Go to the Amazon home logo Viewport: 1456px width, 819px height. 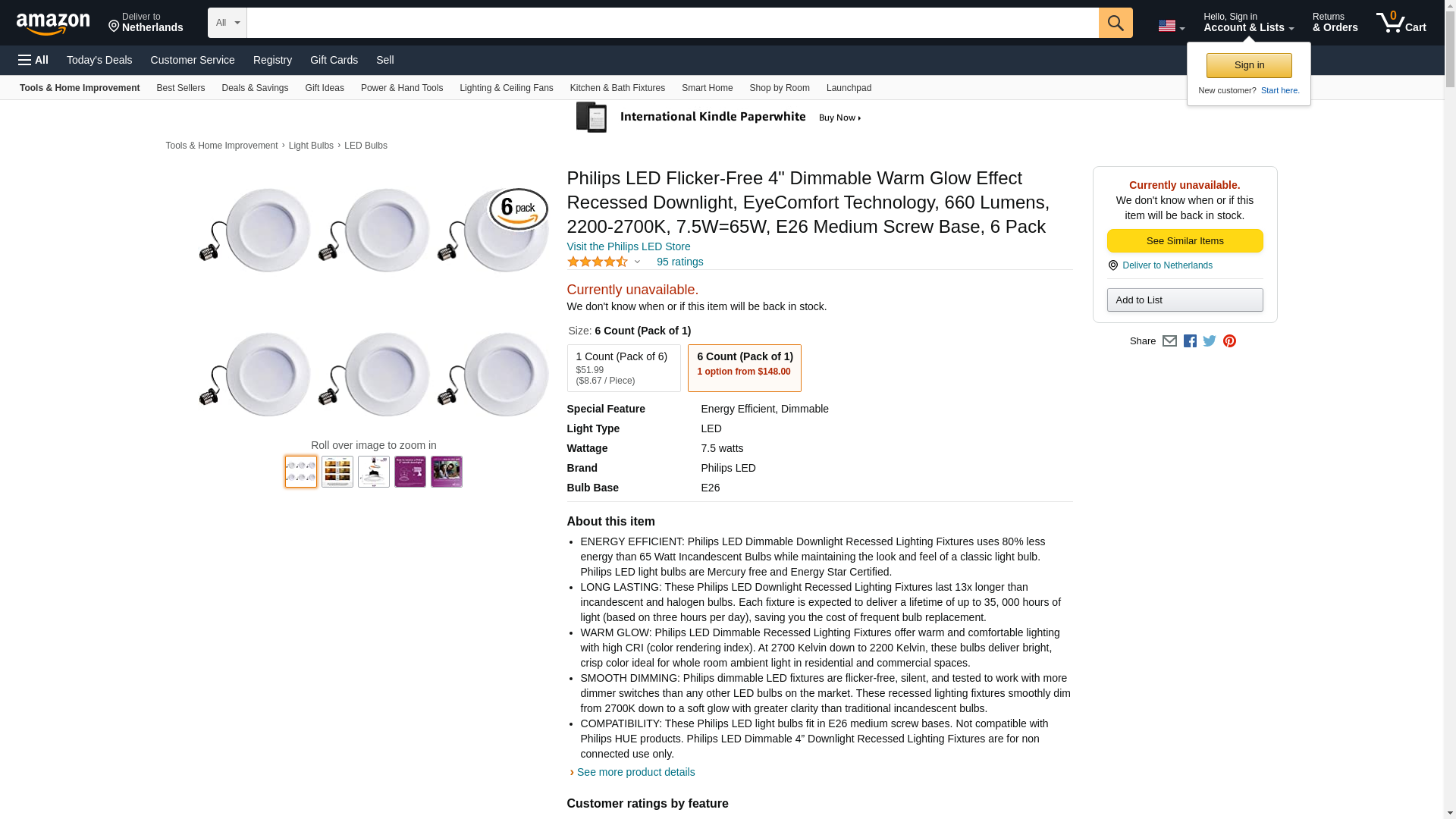click(53, 24)
